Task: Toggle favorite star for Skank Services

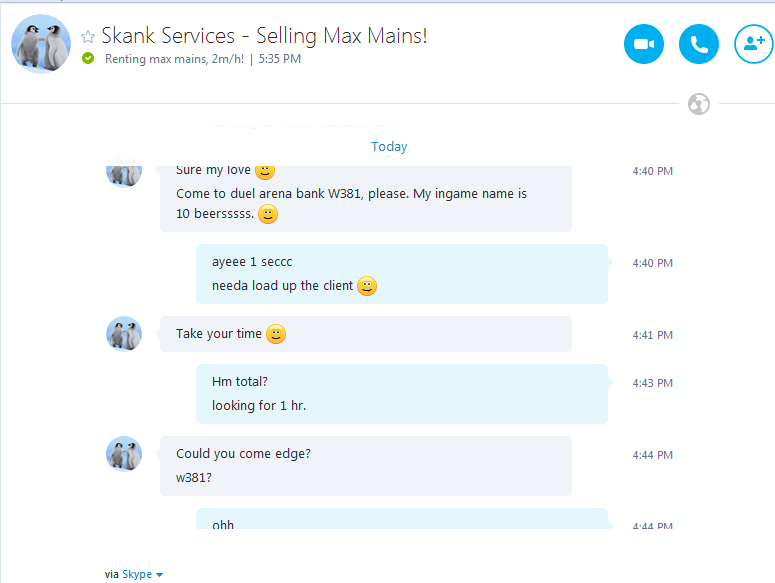Action: [88, 37]
